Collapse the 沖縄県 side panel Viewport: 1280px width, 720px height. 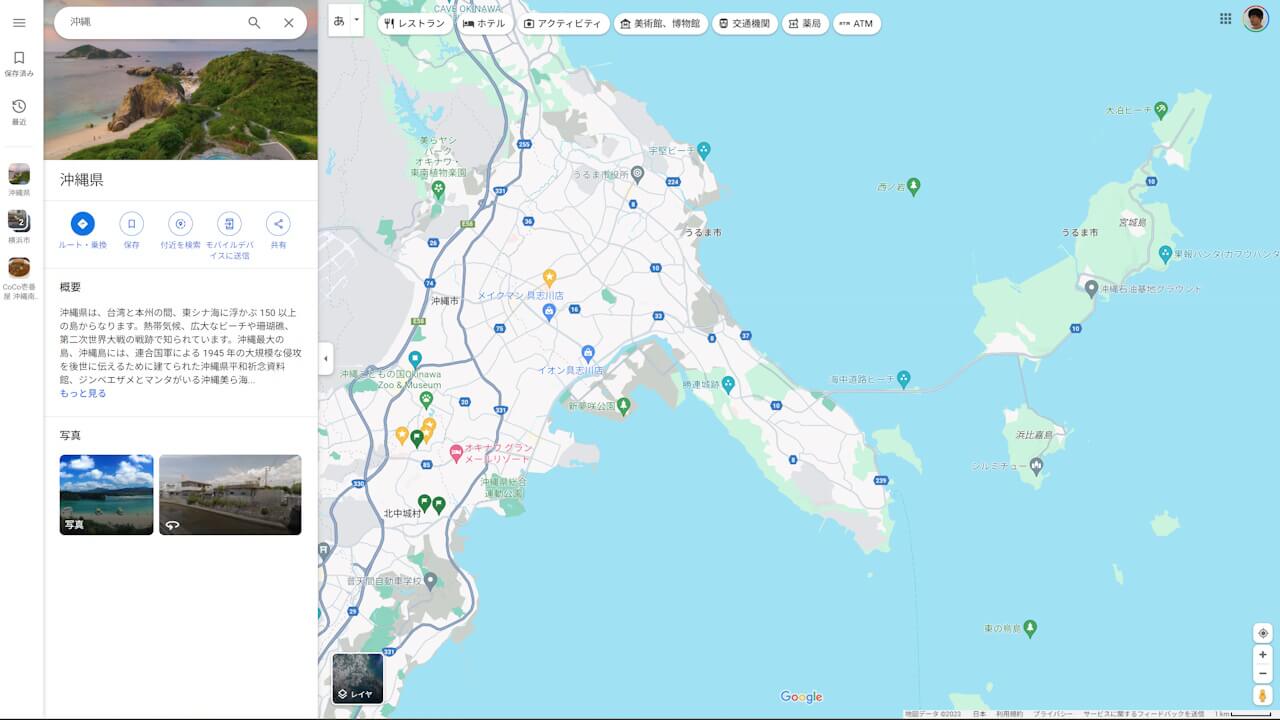pyautogui.click(x=325, y=360)
